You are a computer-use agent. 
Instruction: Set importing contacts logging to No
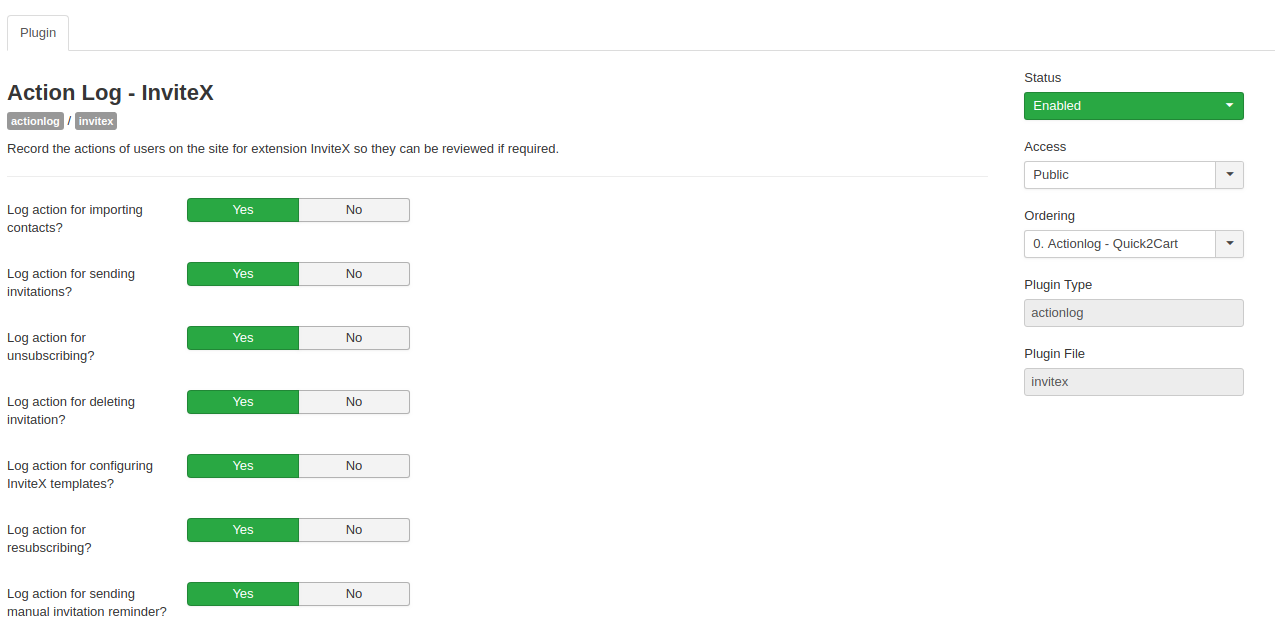pos(354,210)
